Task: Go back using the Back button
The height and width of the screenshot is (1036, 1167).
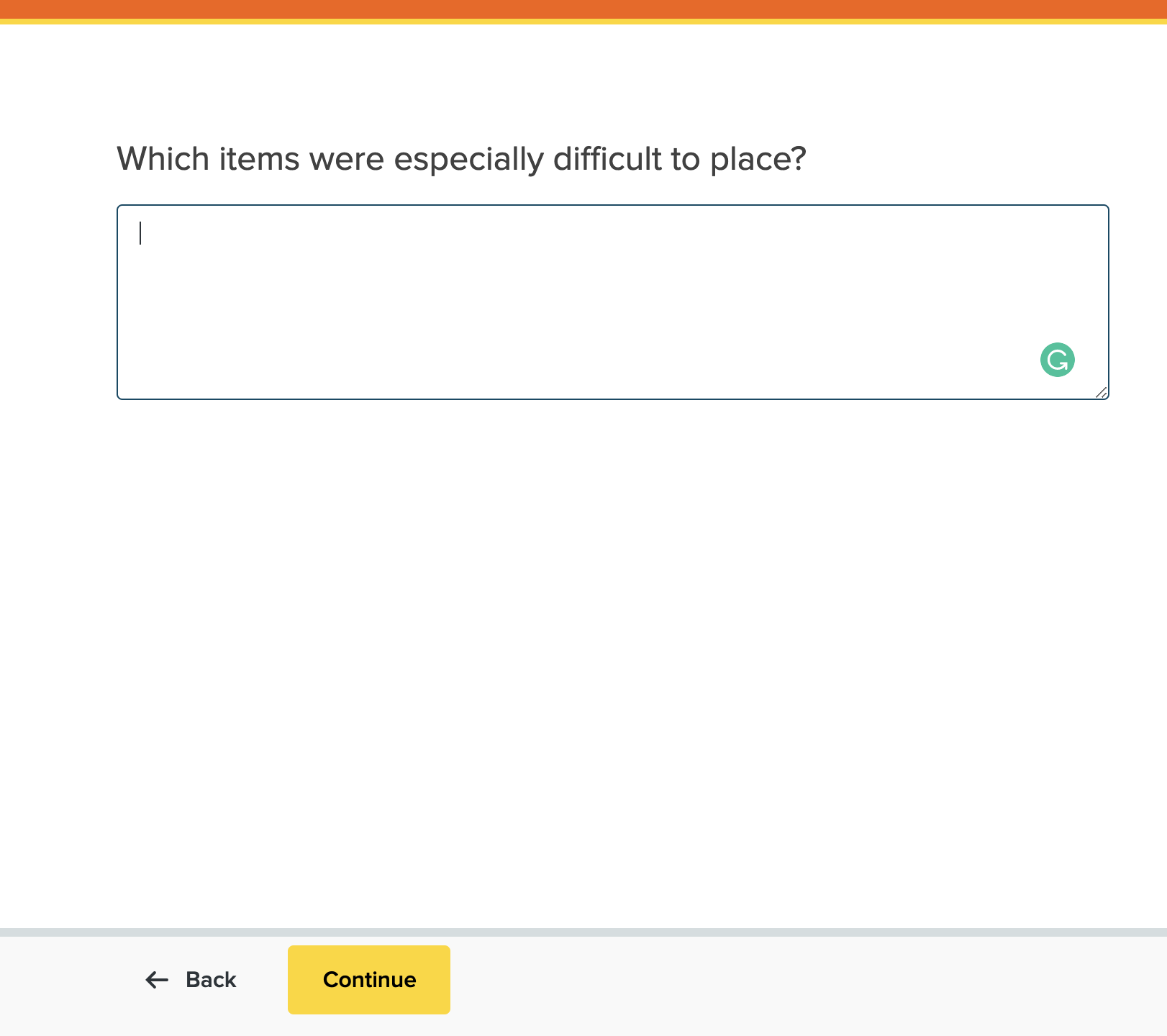Action: point(191,980)
